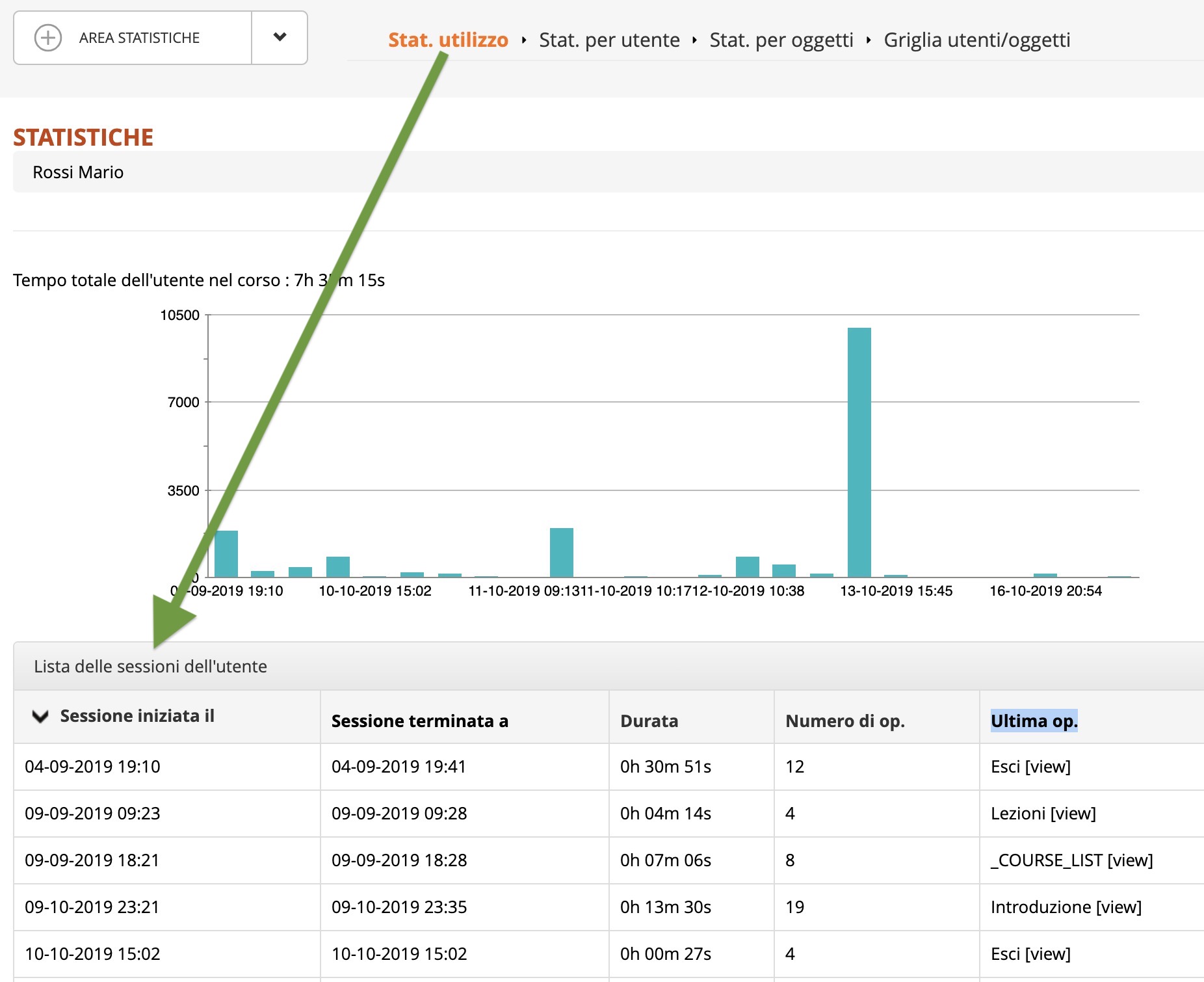Sort by Numero di op. column
1204x982 pixels.
pos(844,721)
